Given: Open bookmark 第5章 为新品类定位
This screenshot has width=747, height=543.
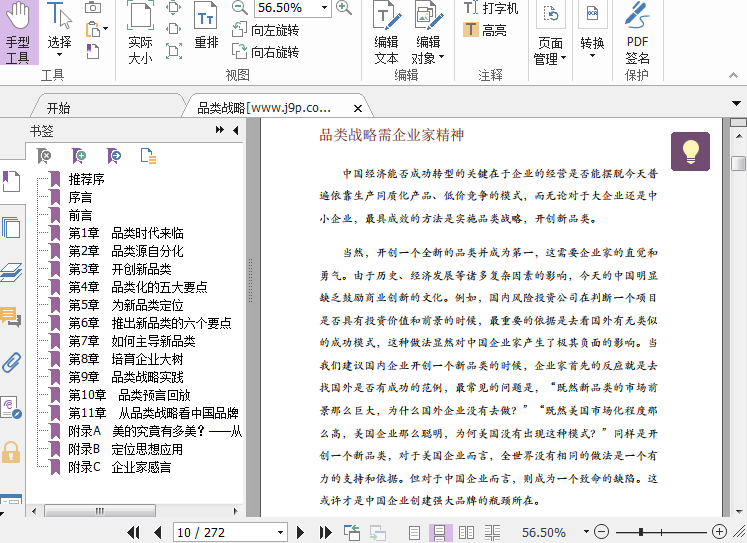Looking at the screenshot, I should pyautogui.click(x=126, y=305).
